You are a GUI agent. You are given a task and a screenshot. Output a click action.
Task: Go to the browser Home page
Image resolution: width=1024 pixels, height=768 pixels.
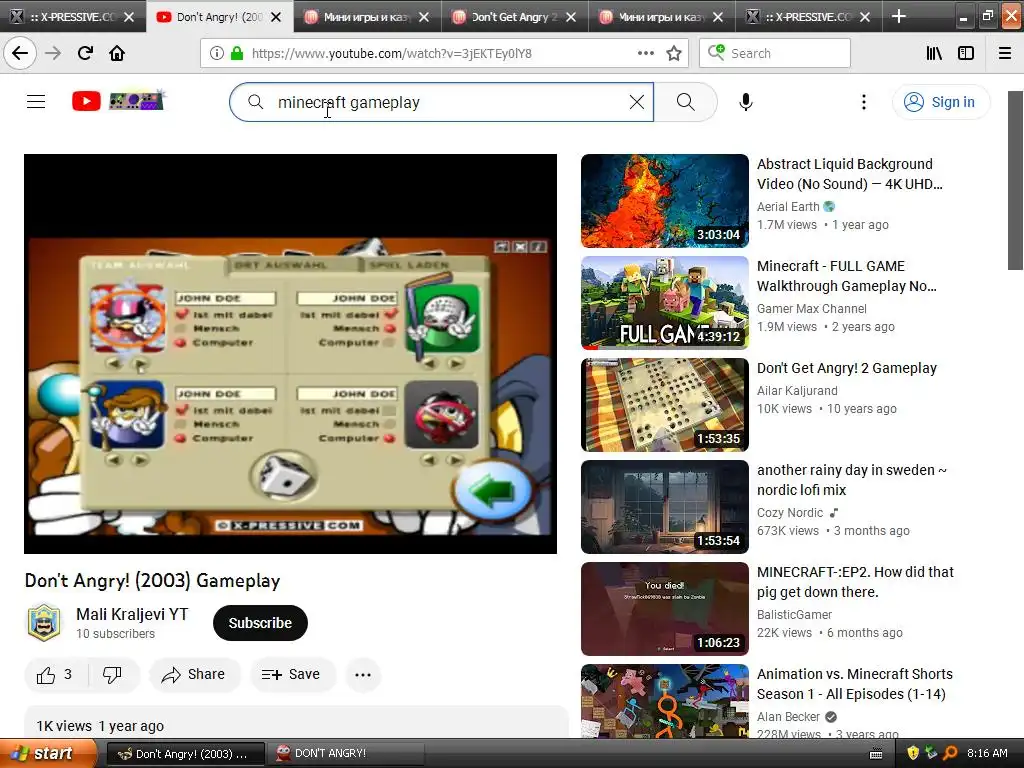coord(117,53)
